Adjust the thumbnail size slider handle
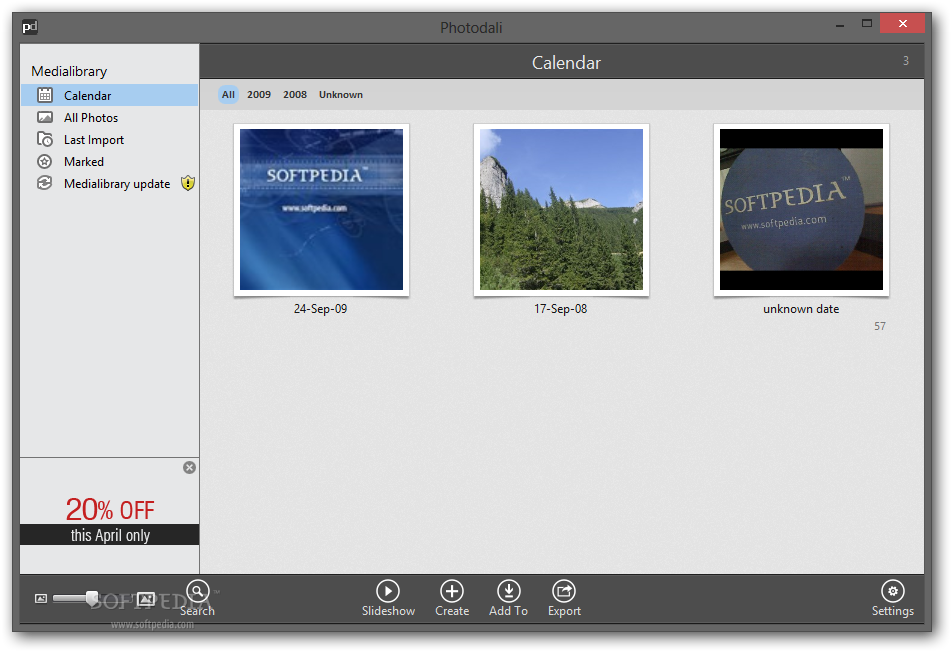This screenshot has height=652, width=952. (92, 599)
